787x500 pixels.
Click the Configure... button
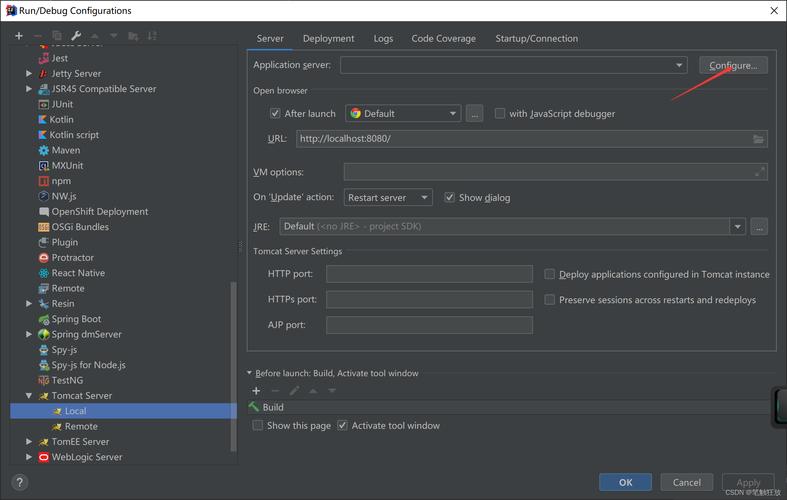click(733, 65)
